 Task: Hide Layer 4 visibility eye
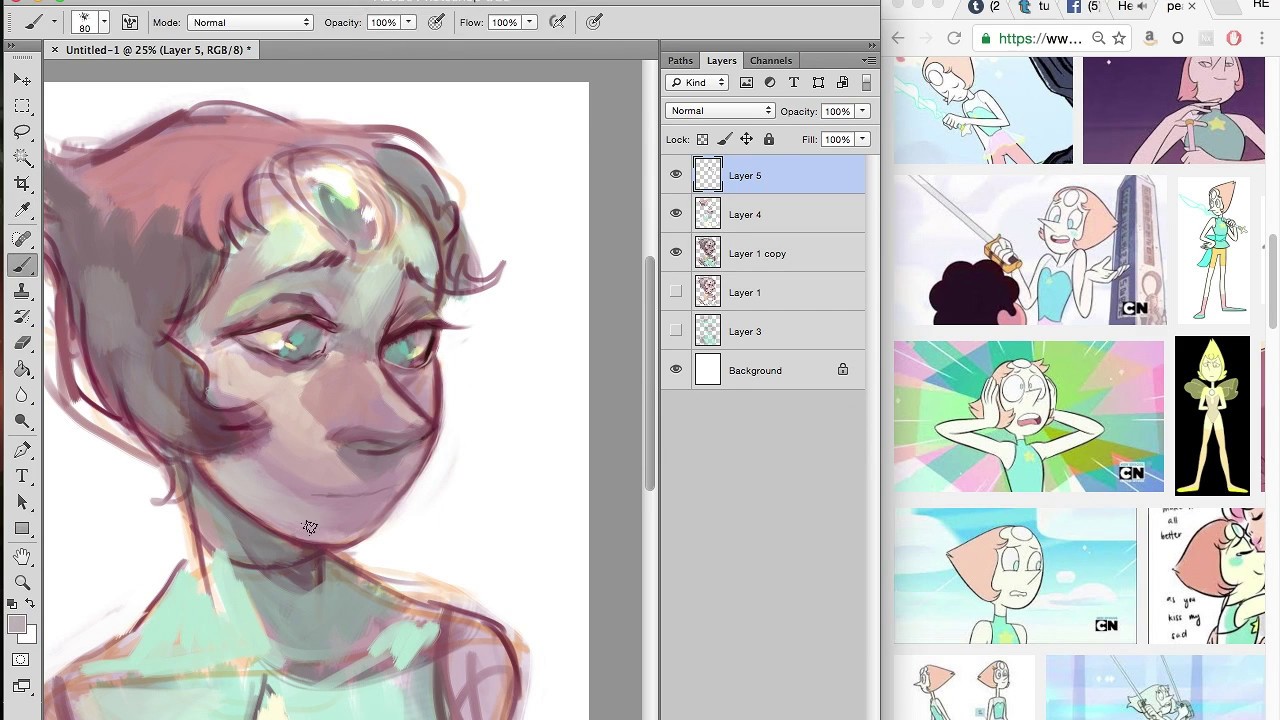[x=676, y=214]
